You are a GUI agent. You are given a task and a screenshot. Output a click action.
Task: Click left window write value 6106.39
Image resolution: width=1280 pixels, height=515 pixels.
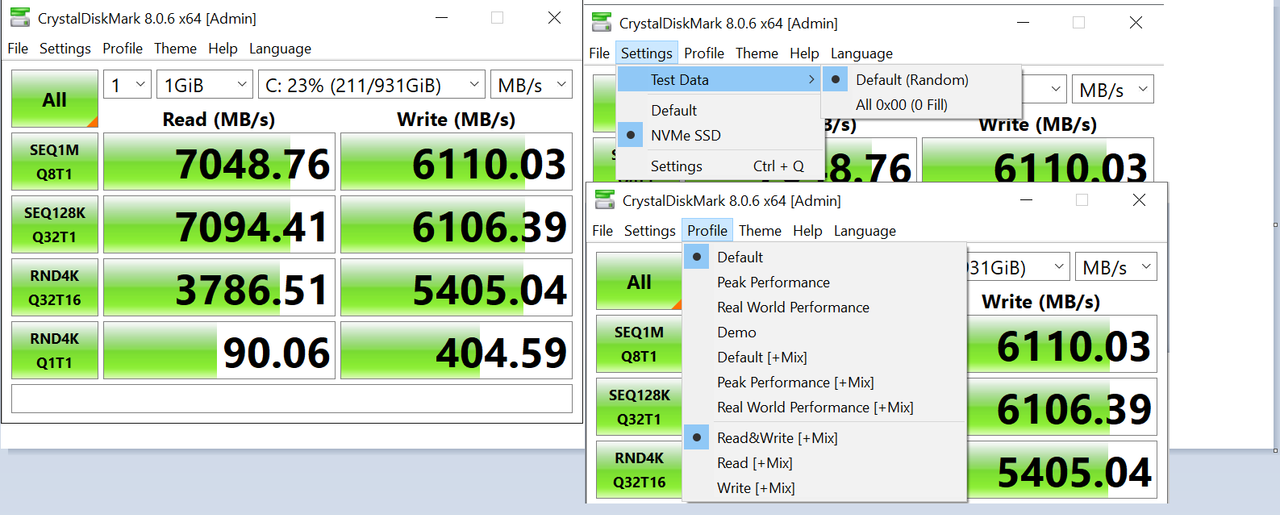[x=457, y=225]
